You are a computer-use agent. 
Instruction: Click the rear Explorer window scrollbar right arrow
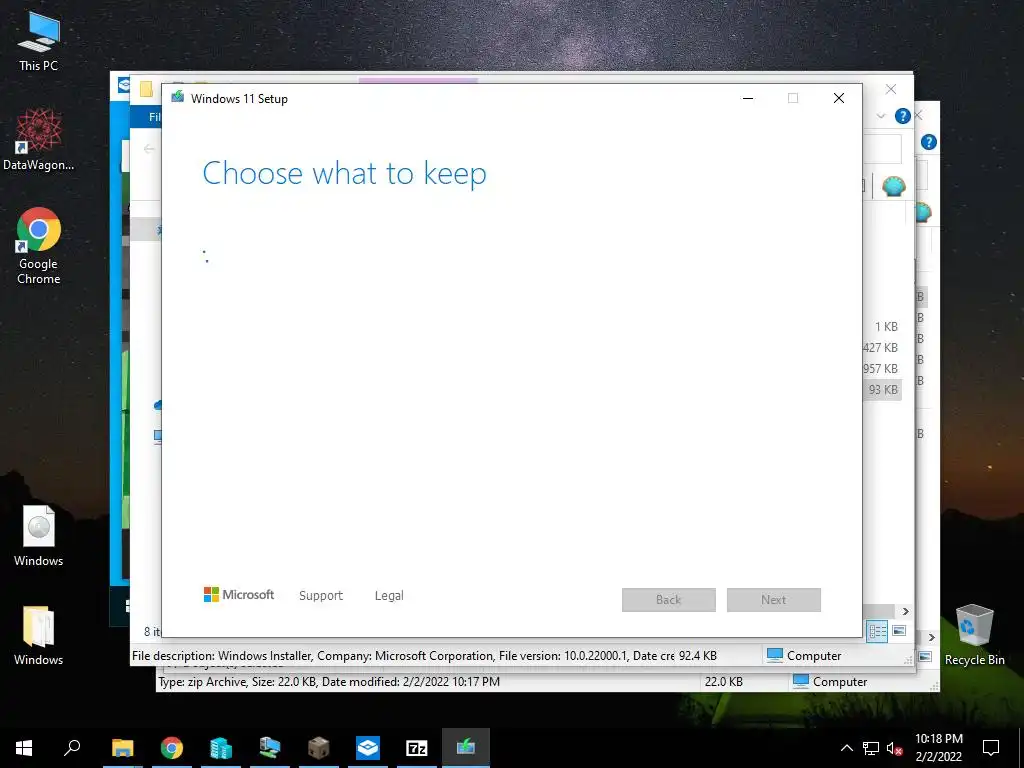pyautogui.click(x=932, y=637)
